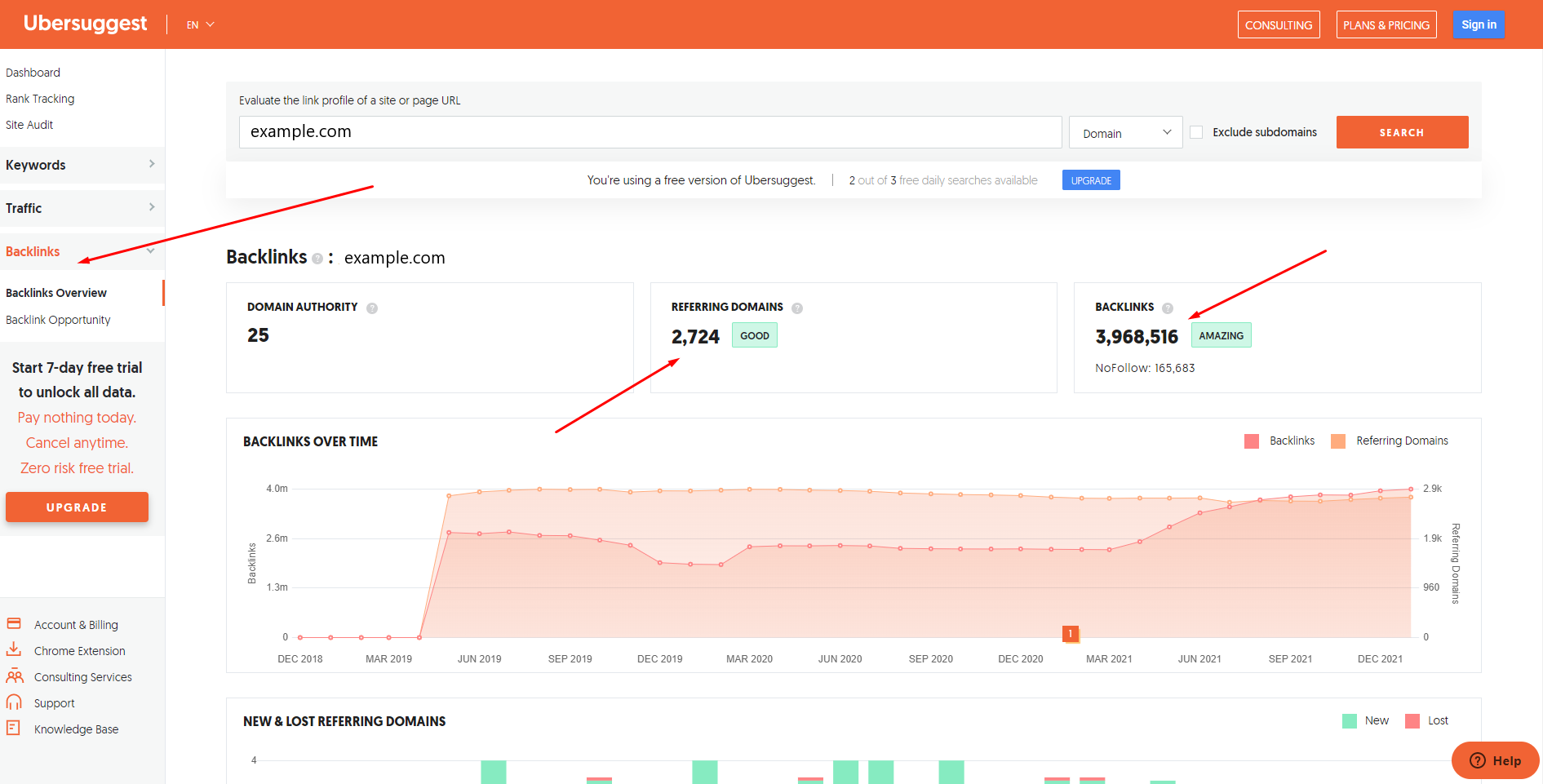
Task: Open Site Audit in the sidebar
Action: coord(29,125)
